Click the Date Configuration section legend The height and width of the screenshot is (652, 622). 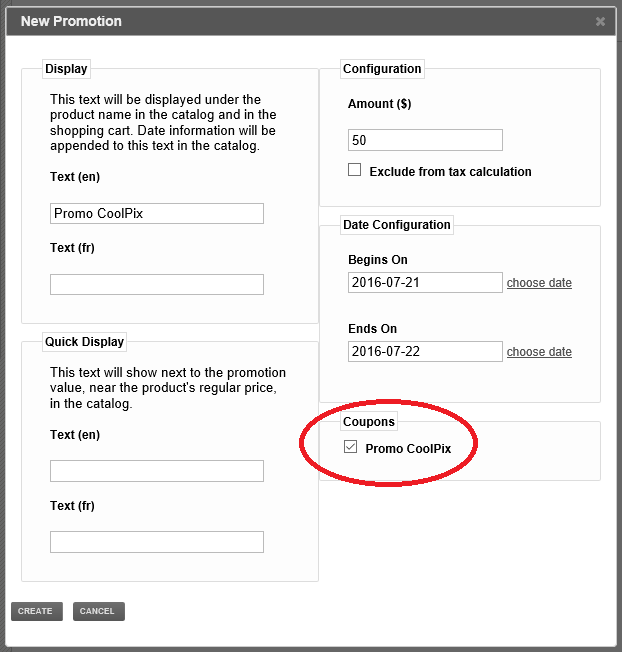click(x=397, y=225)
